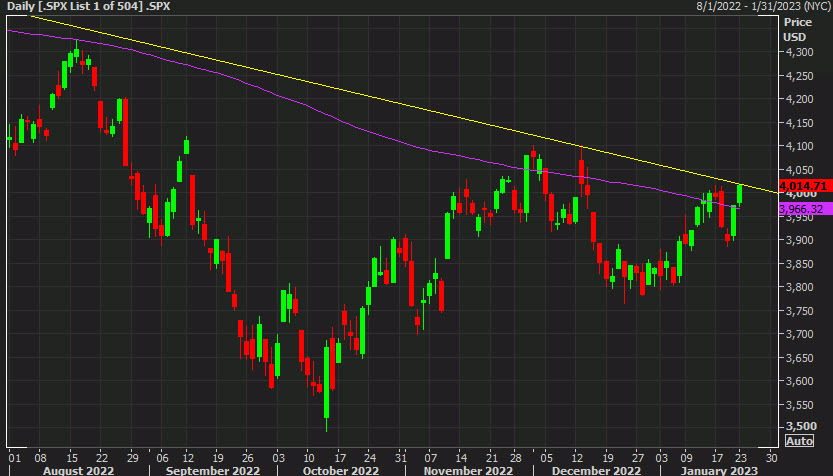This screenshot has height=476, width=833.
Task: Click the 22 date tick label
Action: (x=101, y=458)
